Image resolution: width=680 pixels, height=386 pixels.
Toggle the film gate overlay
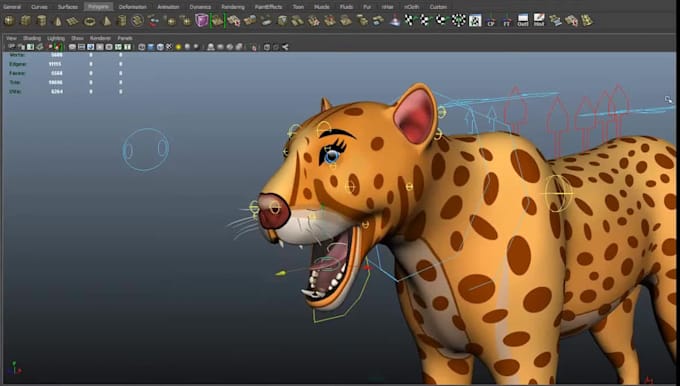(81, 47)
